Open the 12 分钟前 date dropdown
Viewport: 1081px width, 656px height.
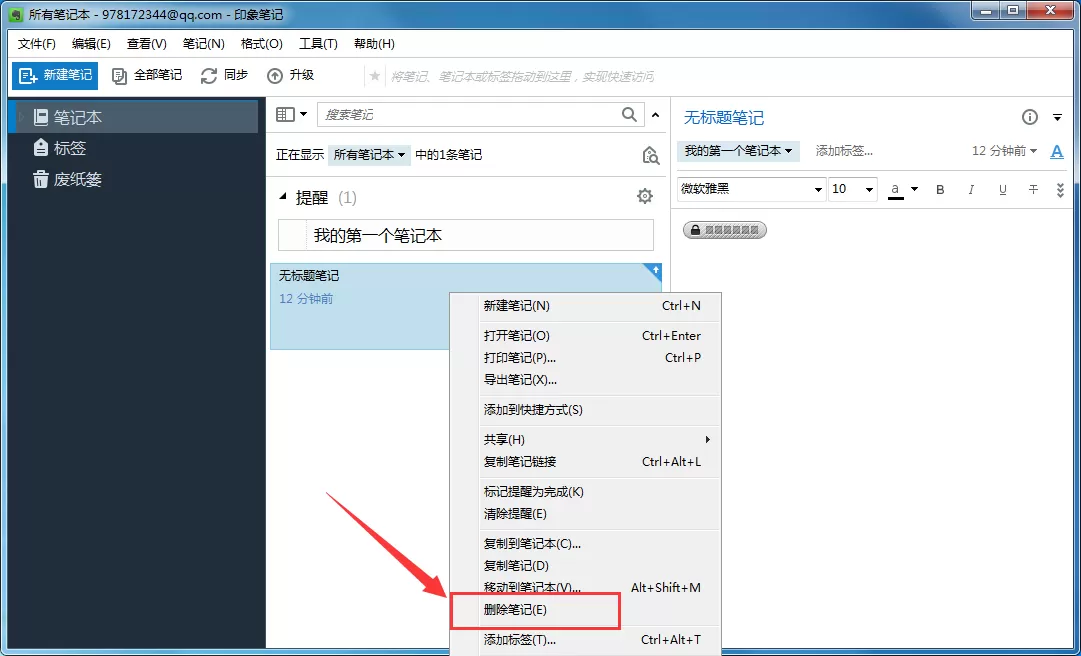(x=1004, y=151)
